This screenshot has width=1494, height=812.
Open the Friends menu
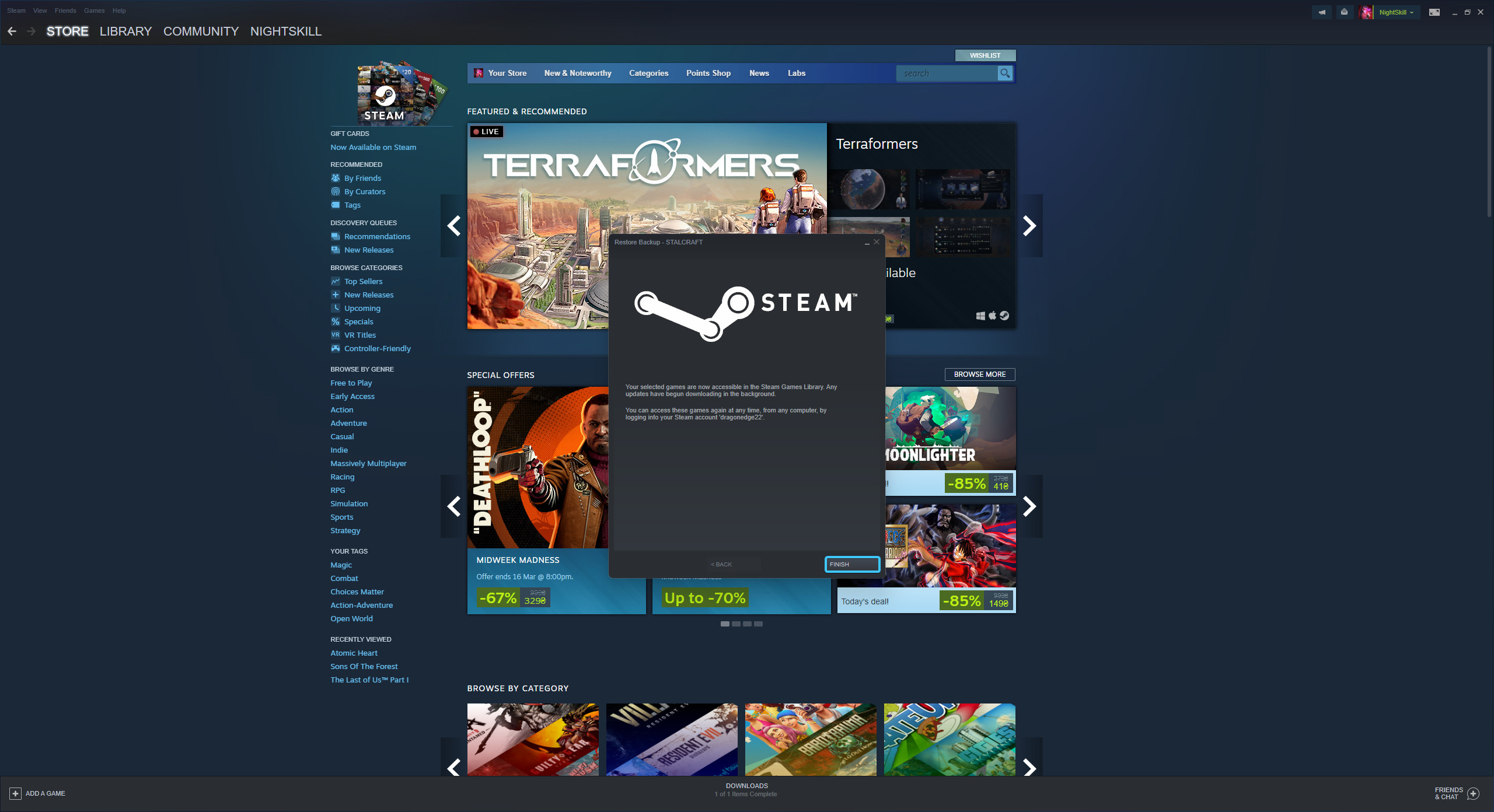65,10
